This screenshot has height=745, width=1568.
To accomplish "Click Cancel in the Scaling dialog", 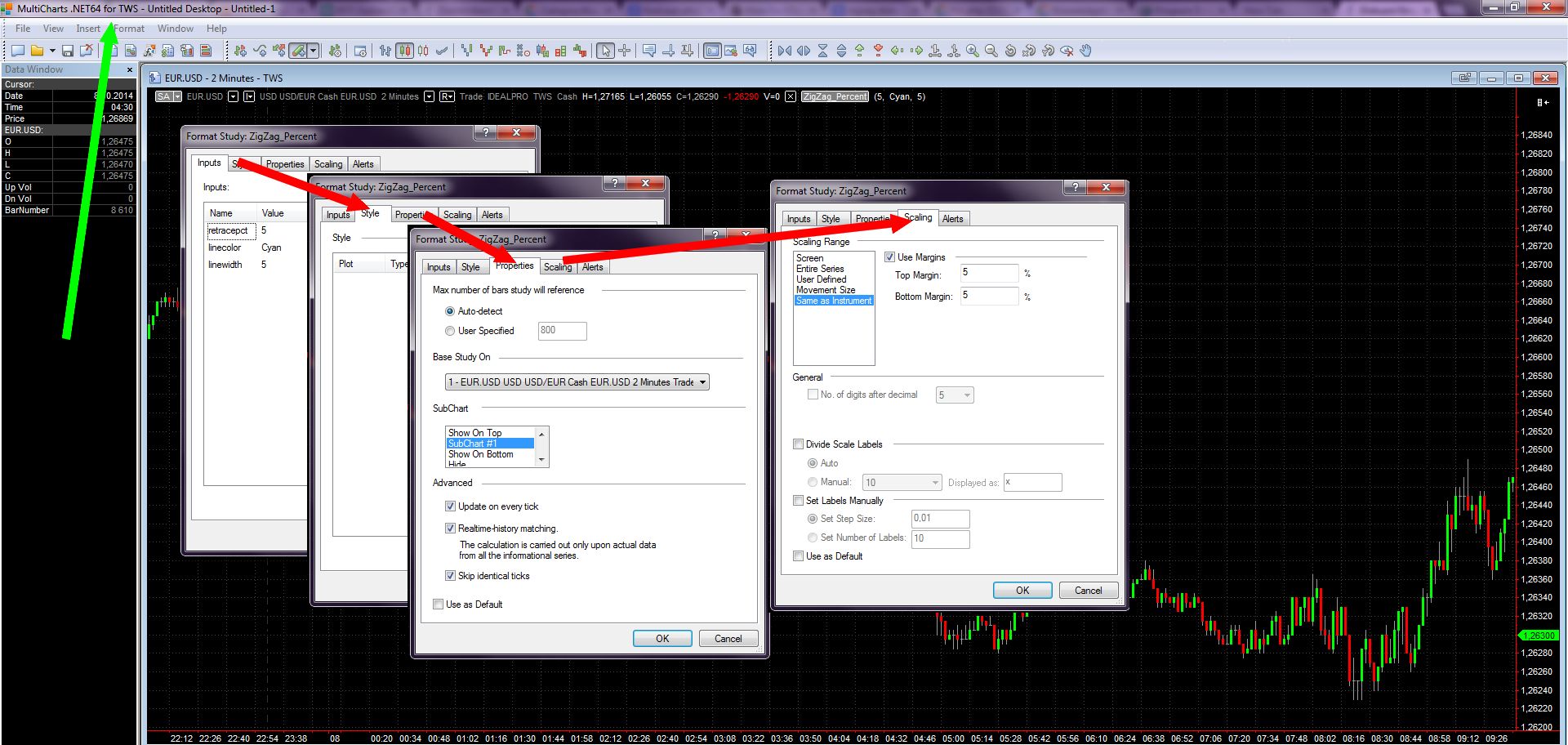I will [x=1089, y=591].
